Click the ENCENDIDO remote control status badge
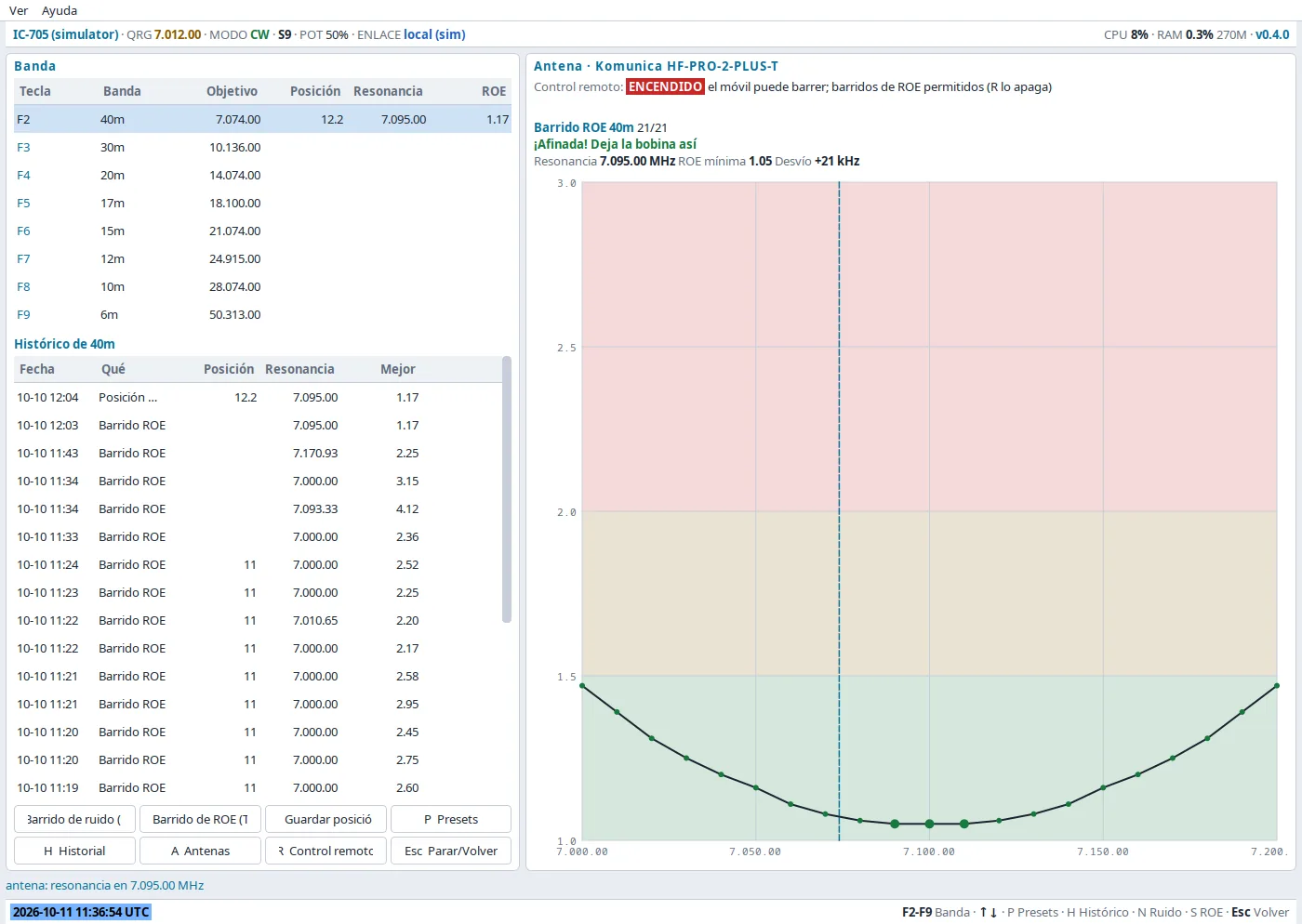Screen dimensions: 1302x924 pos(665,86)
